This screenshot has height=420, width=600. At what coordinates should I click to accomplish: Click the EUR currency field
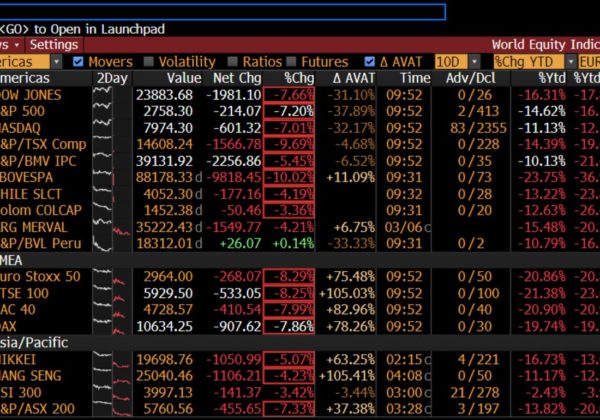click(589, 62)
